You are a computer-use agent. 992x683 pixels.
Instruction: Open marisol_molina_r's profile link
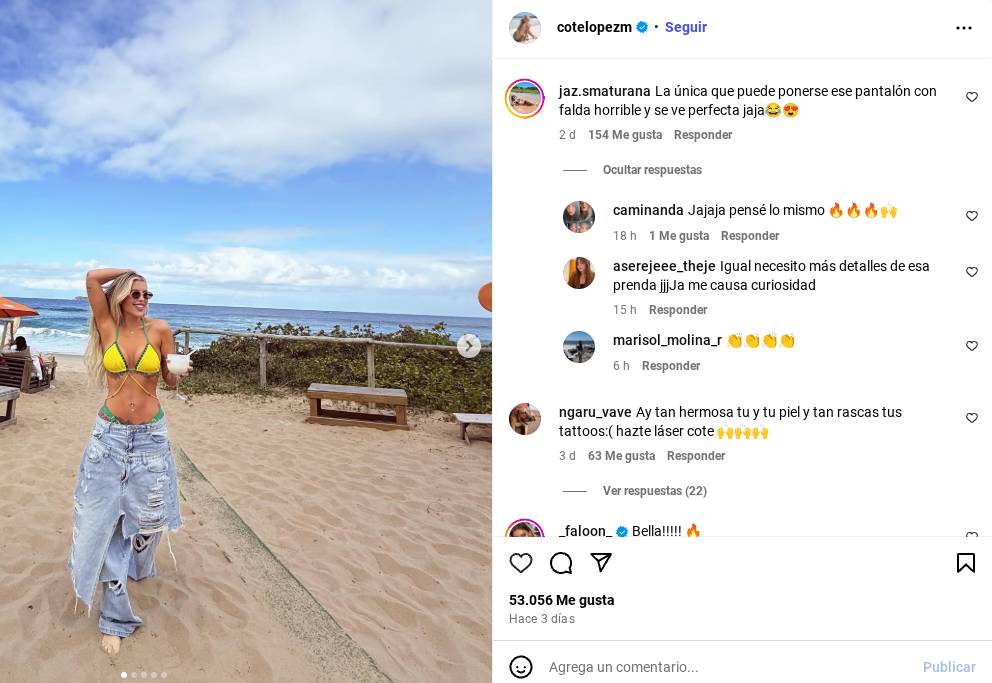coord(667,340)
